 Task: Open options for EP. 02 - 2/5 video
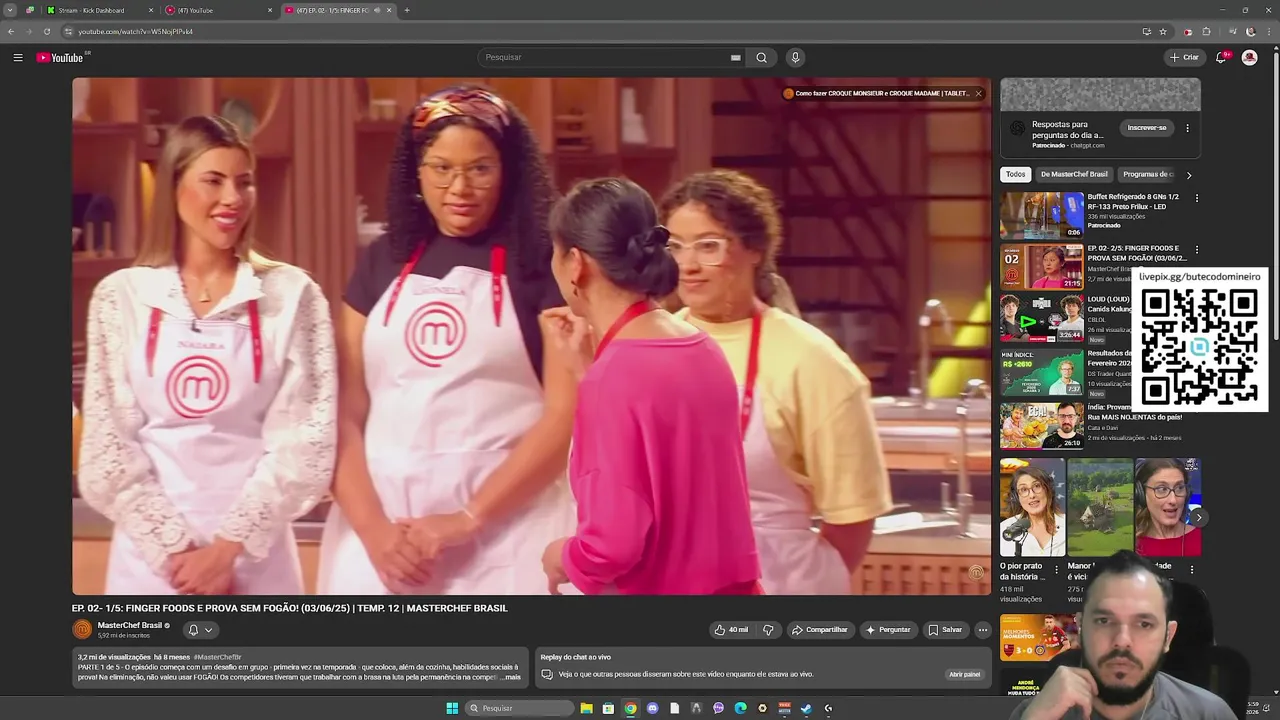(1196, 250)
